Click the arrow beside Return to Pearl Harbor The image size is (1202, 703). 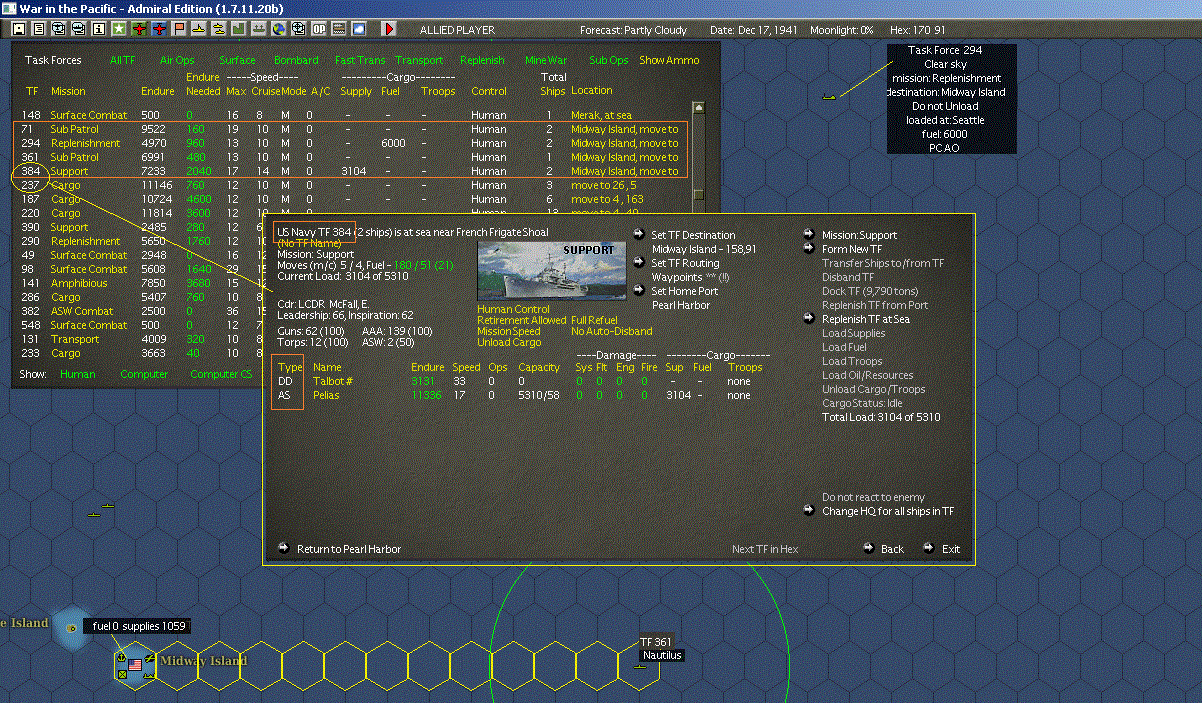click(284, 548)
